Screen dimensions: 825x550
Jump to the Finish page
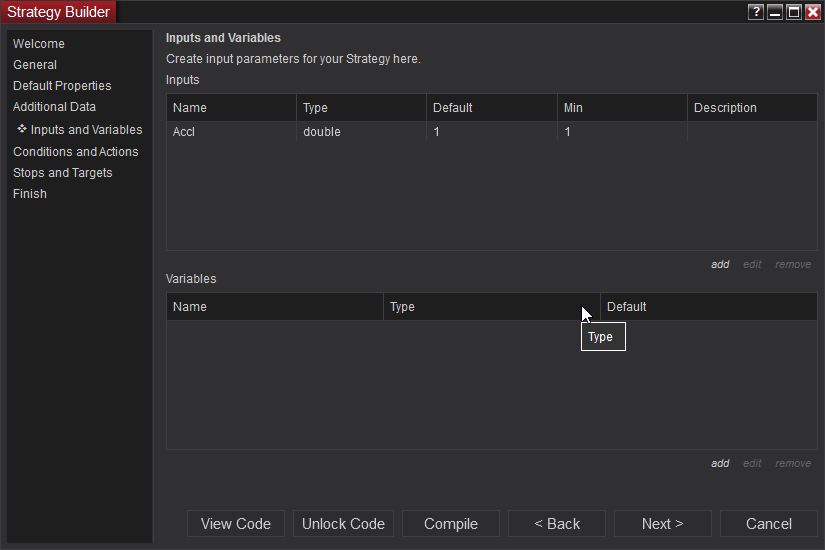click(x=30, y=194)
